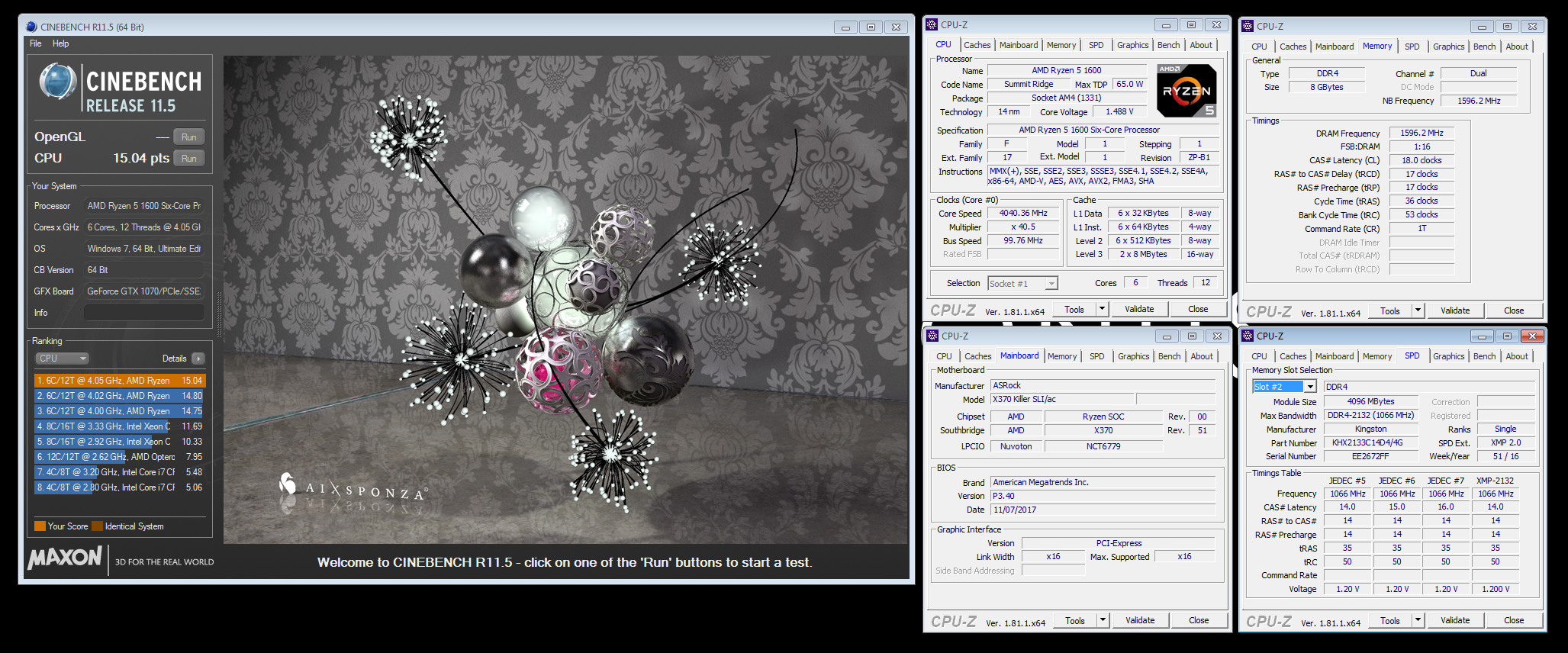Open the Slot #2 memory slot dropdown

1284,387
